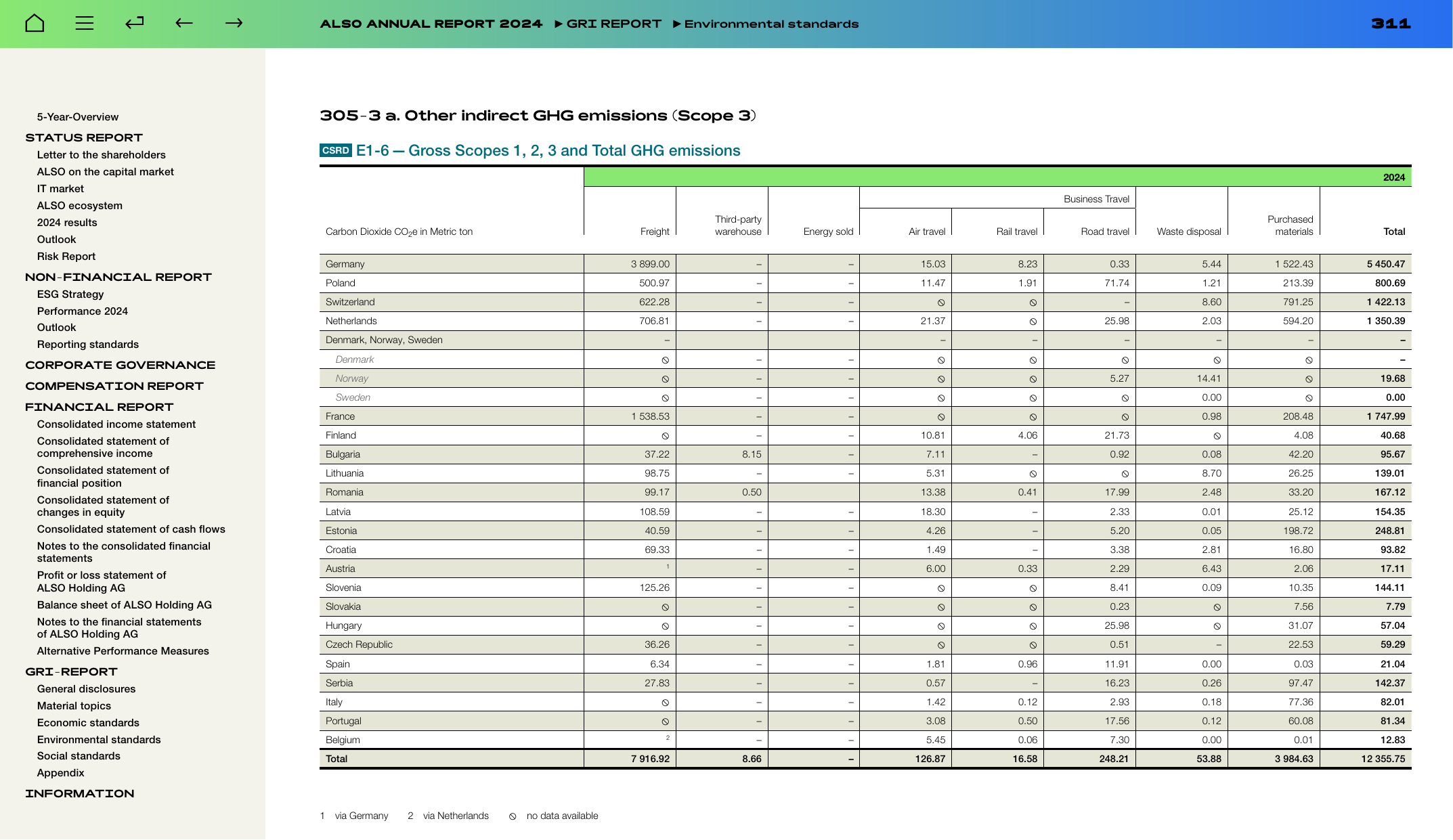Open 5-Year-Overview in sidebar

tap(78, 117)
